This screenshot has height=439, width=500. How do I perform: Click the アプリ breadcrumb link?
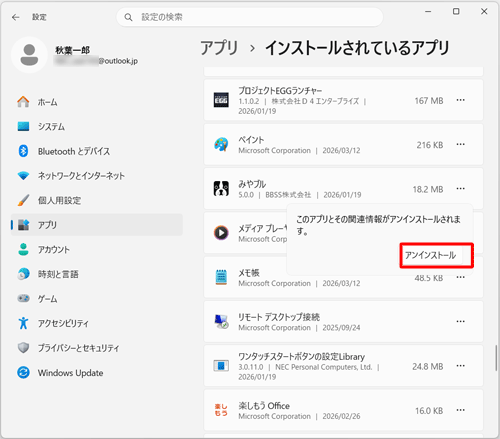point(219,48)
